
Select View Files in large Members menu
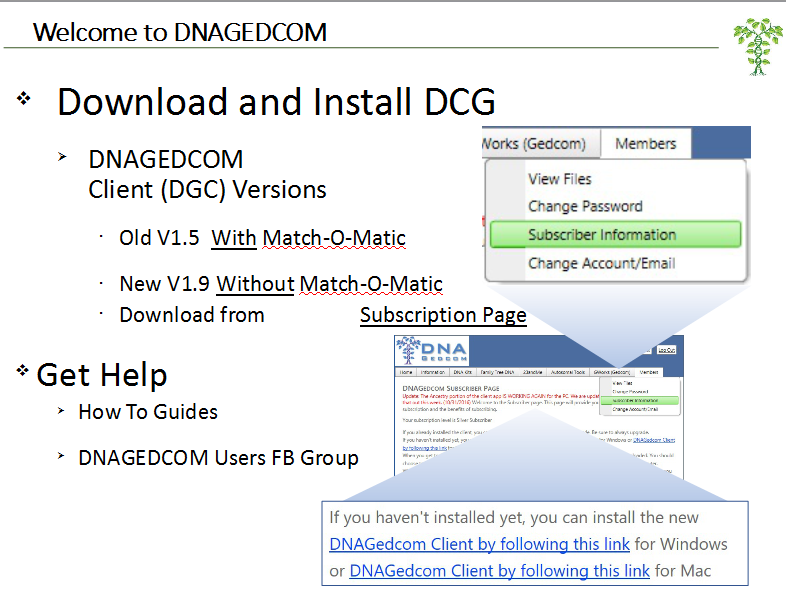tap(559, 179)
